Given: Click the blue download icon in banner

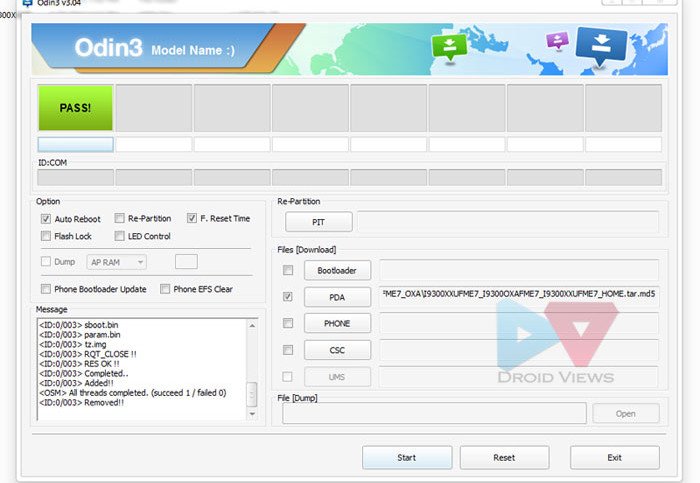Looking at the screenshot, I should click(x=601, y=46).
